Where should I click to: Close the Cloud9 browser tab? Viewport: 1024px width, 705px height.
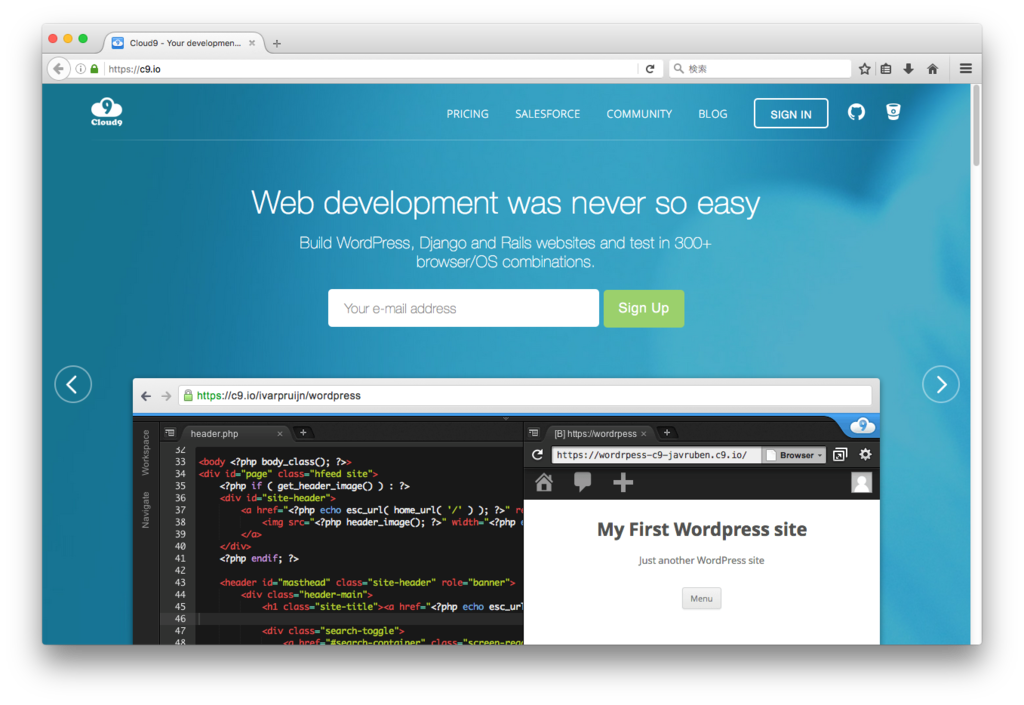pyautogui.click(x=252, y=43)
